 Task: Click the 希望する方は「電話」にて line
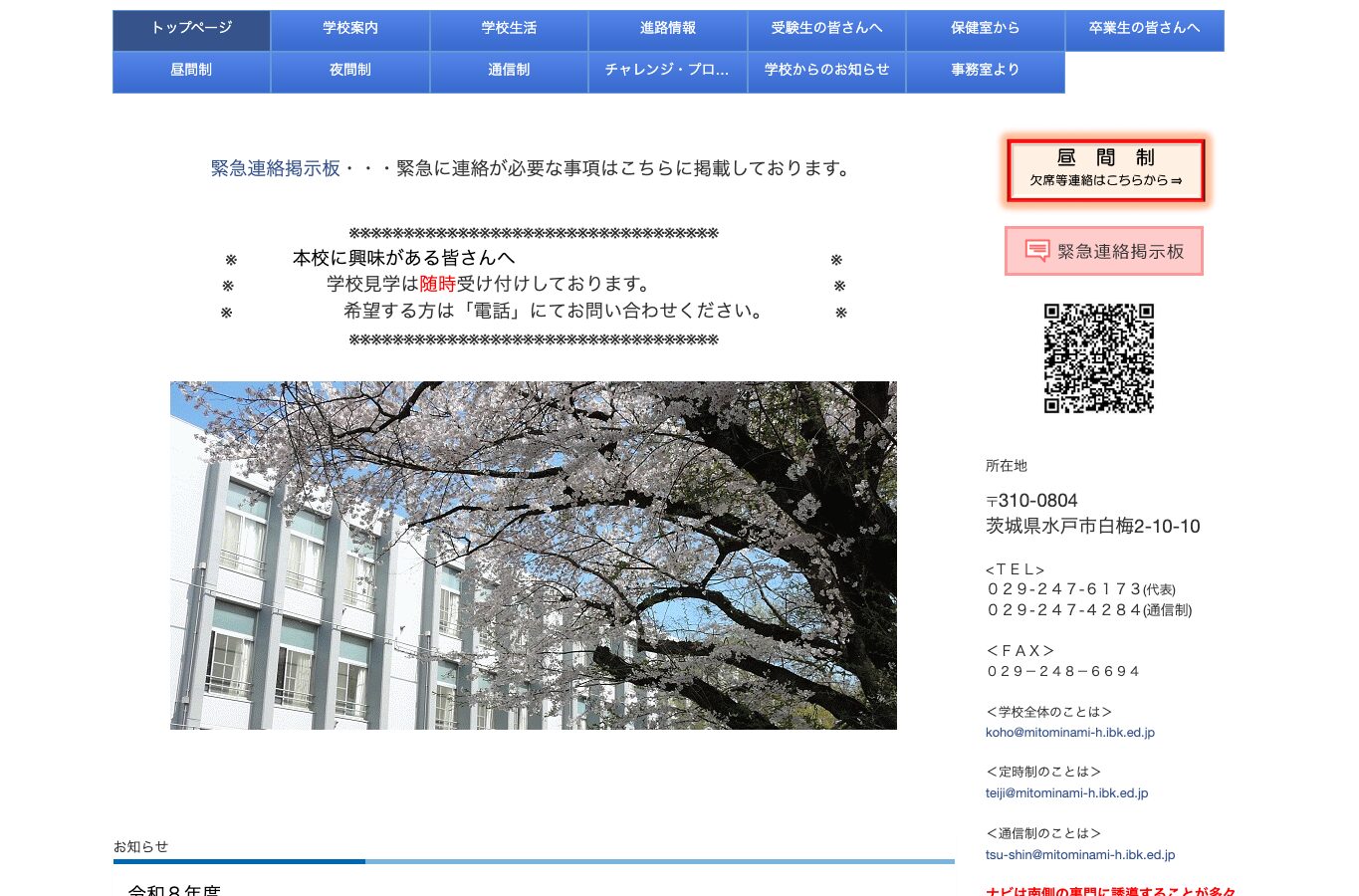point(556,311)
